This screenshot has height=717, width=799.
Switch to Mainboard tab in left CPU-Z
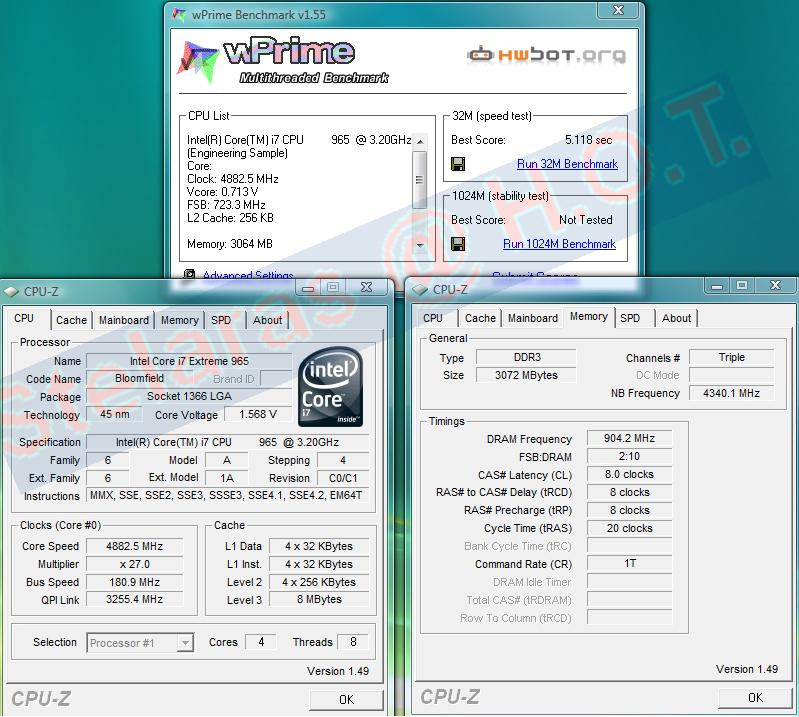click(124, 320)
